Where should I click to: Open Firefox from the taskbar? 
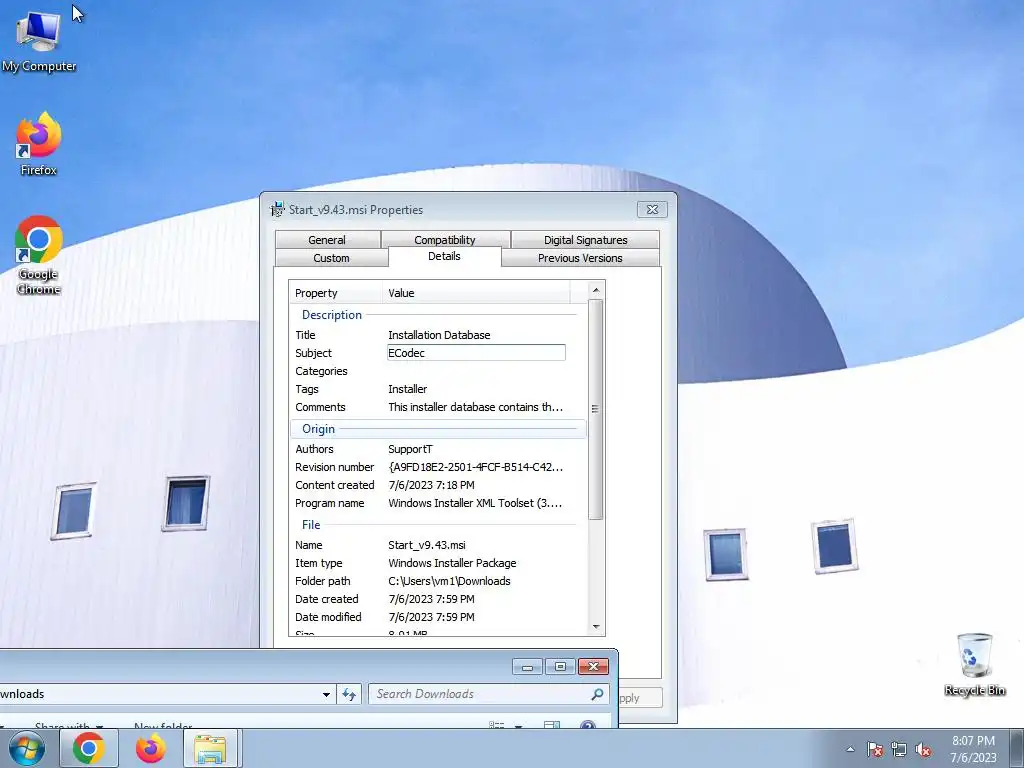coord(150,748)
